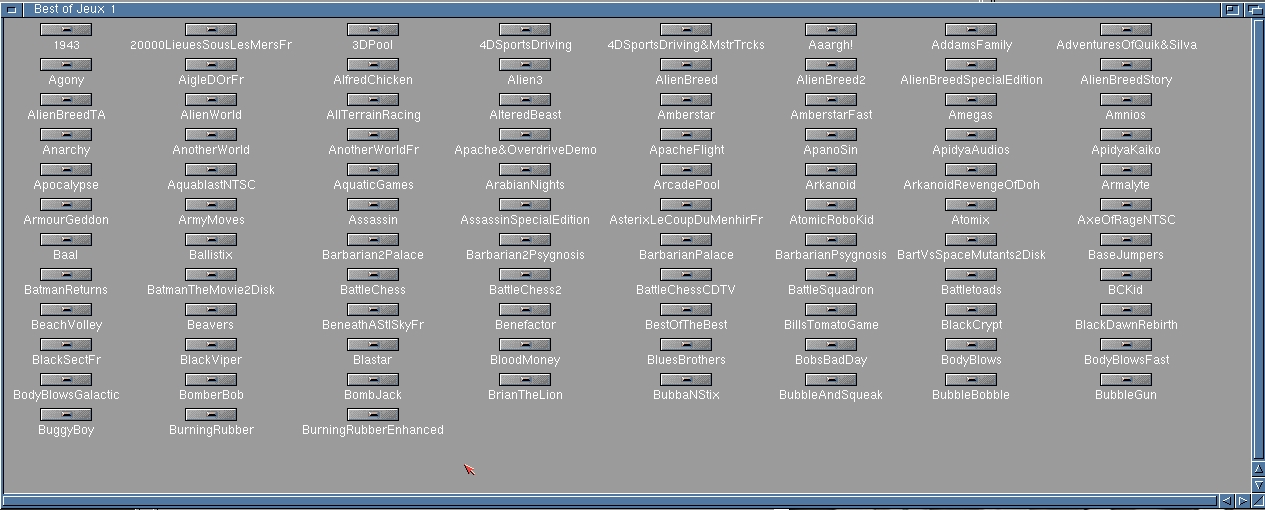Screen dimensions: 1265x510
Task: Select the AlienWorld drawer icon
Action: click(211, 100)
